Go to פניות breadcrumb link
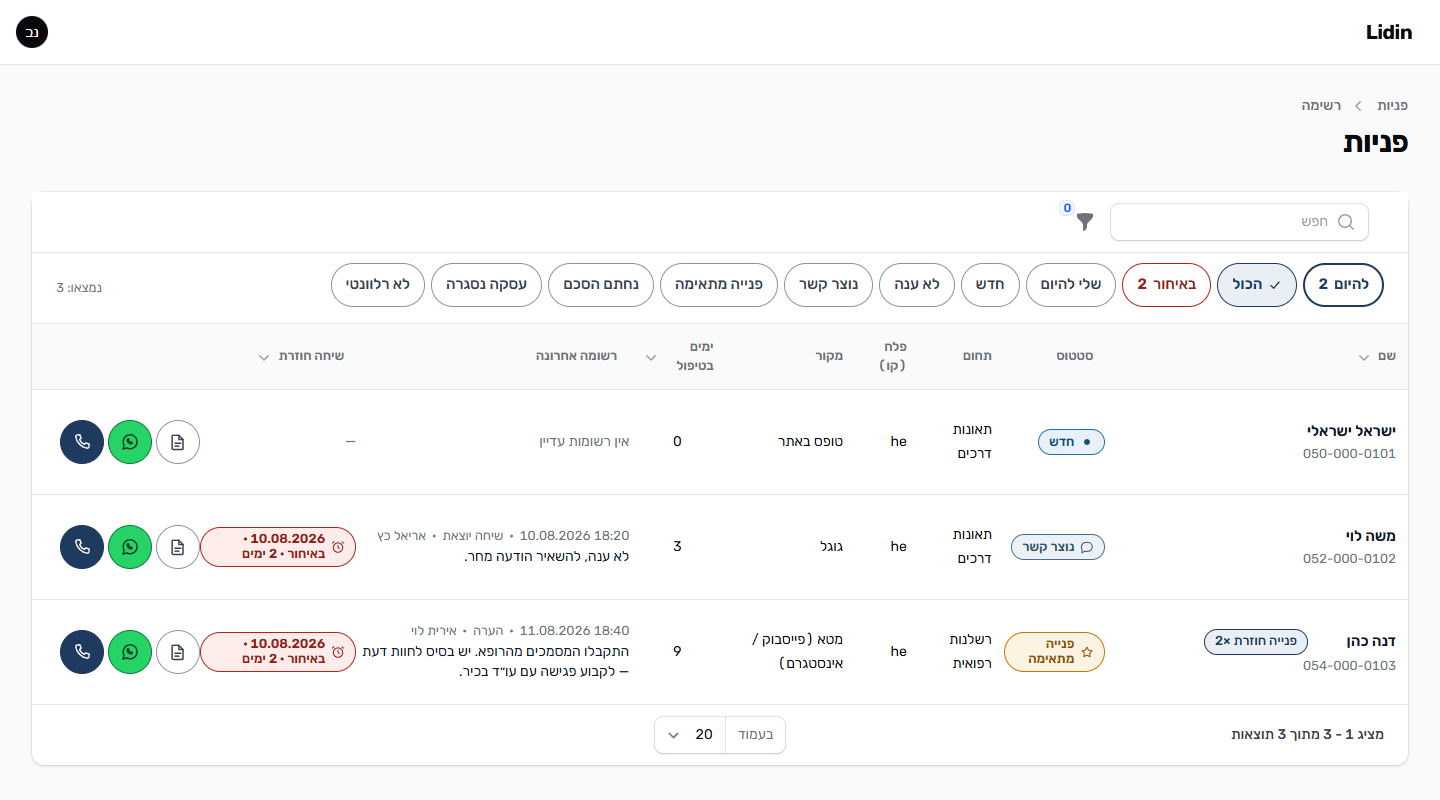The height and width of the screenshot is (800, 1440). 1392,105
